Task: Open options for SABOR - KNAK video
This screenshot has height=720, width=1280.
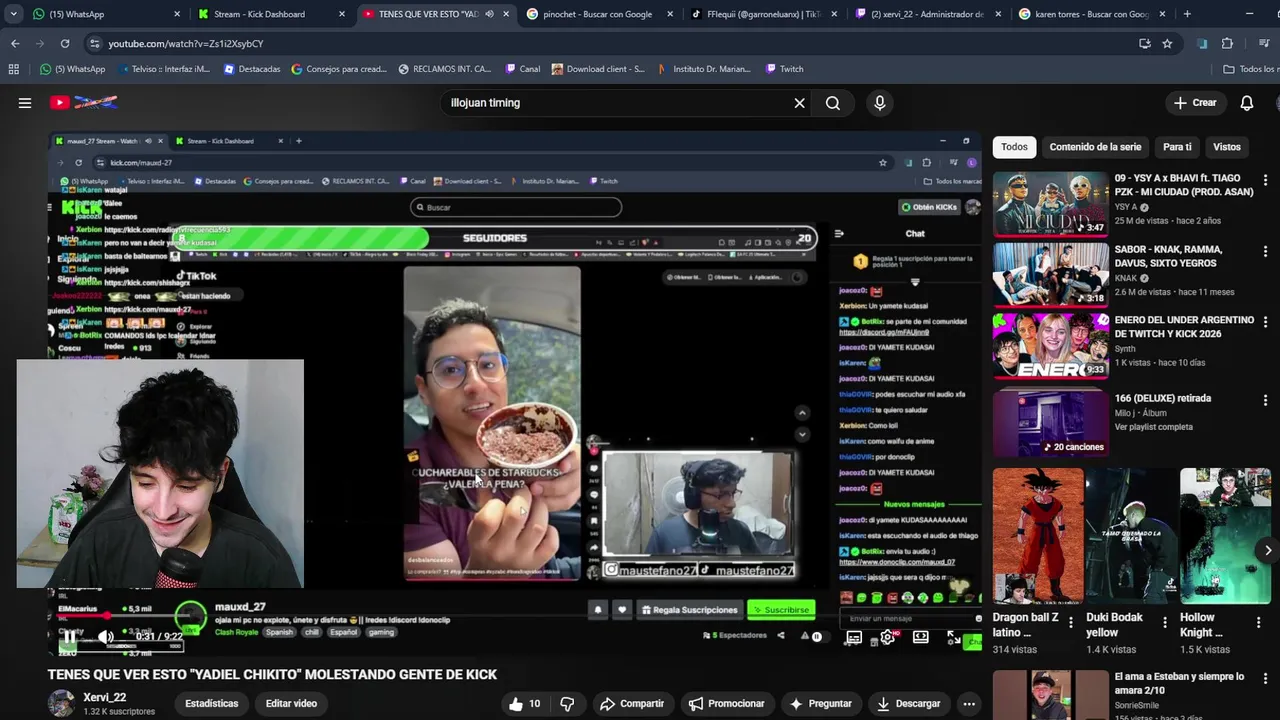Action: click(x=1265, y=251)
